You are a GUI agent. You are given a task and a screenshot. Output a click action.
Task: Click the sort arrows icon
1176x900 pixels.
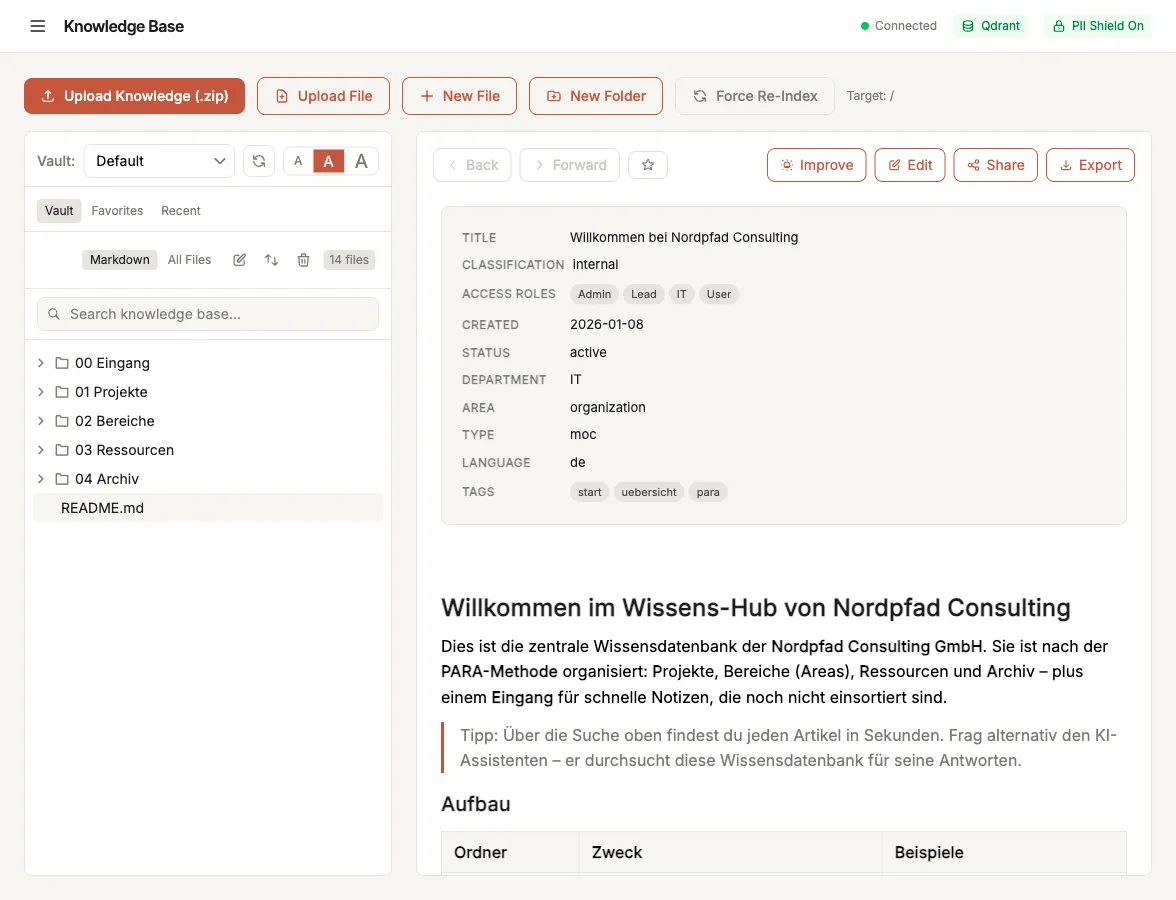pyautogui.click(x=272, y=260)
